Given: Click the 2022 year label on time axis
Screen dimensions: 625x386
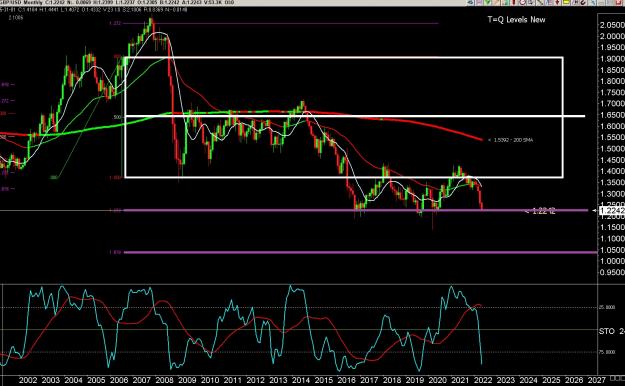Looking at the screenshot, I should pos(483,380).
